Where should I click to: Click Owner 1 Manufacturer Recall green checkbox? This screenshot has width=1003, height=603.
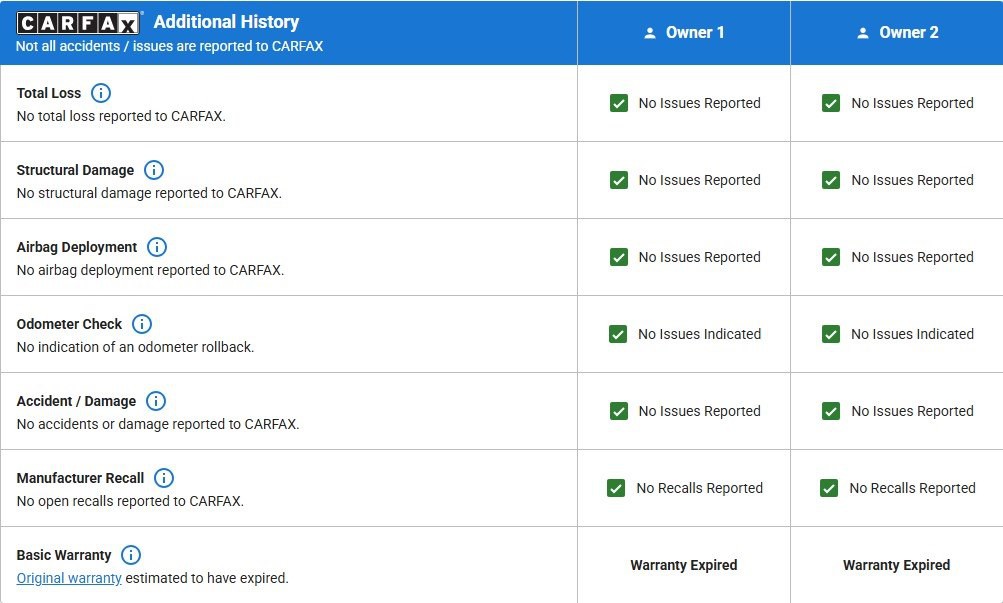(x=617, y=488)
